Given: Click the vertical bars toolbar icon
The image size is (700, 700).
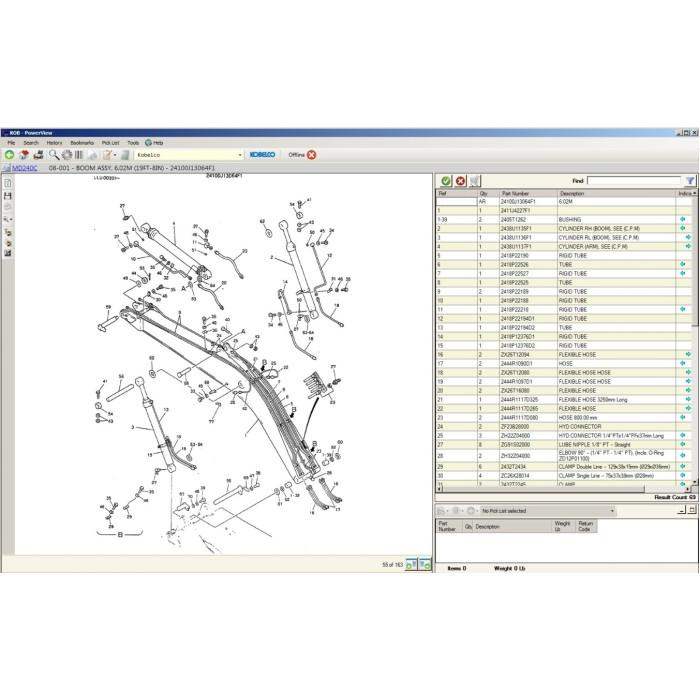Looking at the screenshot, I should click(x=79, y=155).
